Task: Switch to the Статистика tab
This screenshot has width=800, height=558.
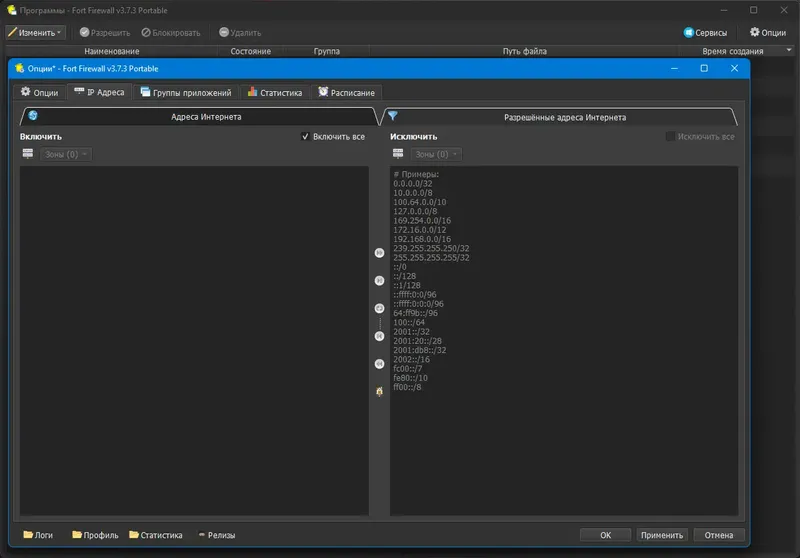Action: tap(275, 92)
